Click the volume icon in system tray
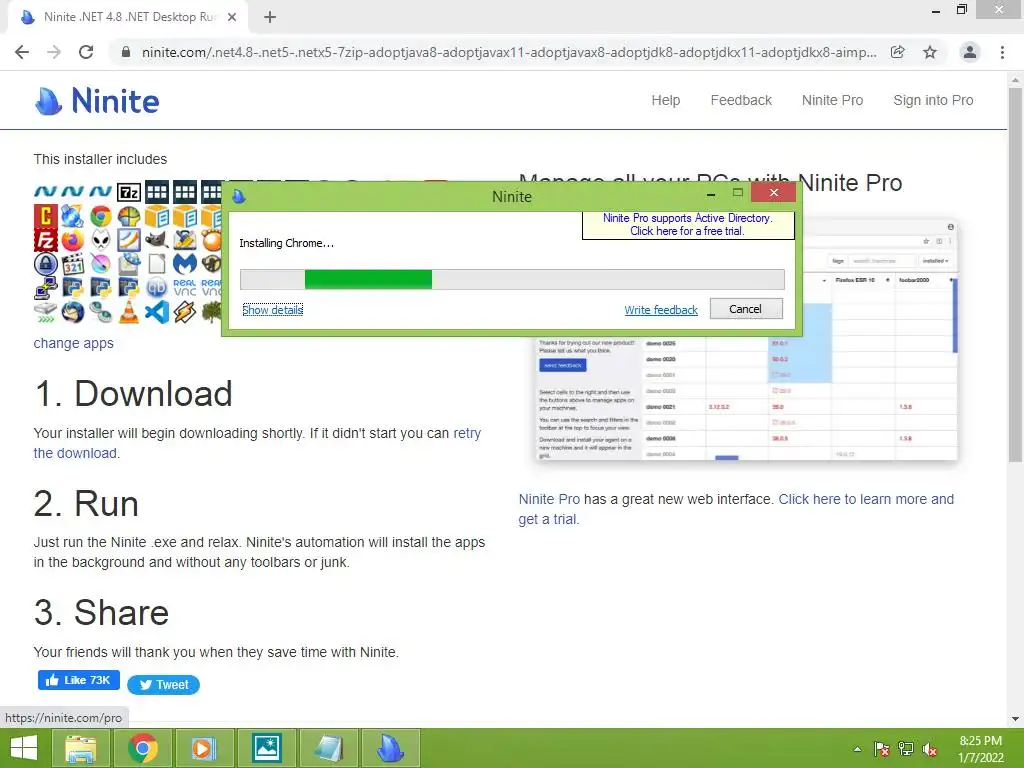 930,749
